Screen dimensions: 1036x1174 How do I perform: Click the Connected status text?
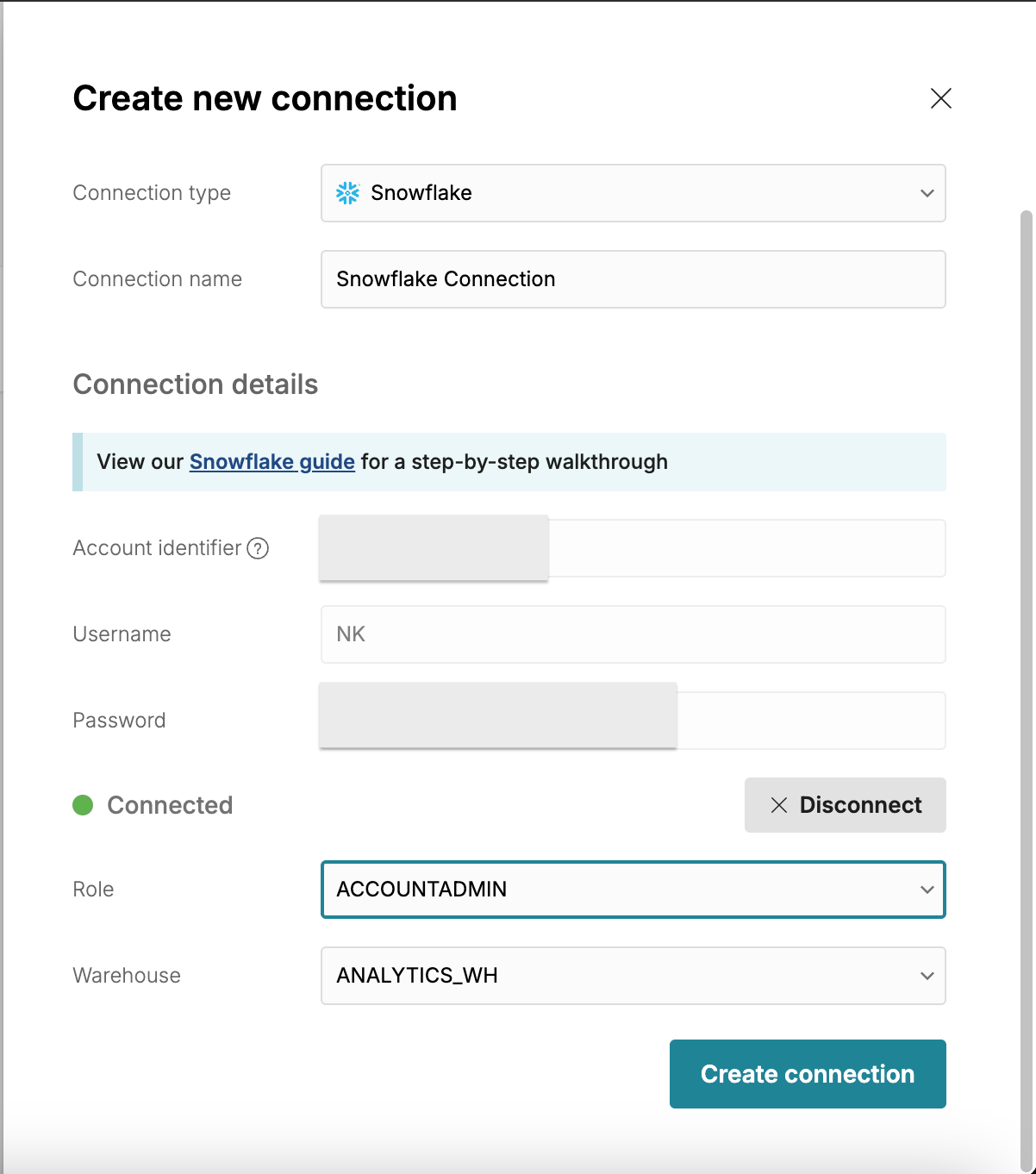pos(170,805)
